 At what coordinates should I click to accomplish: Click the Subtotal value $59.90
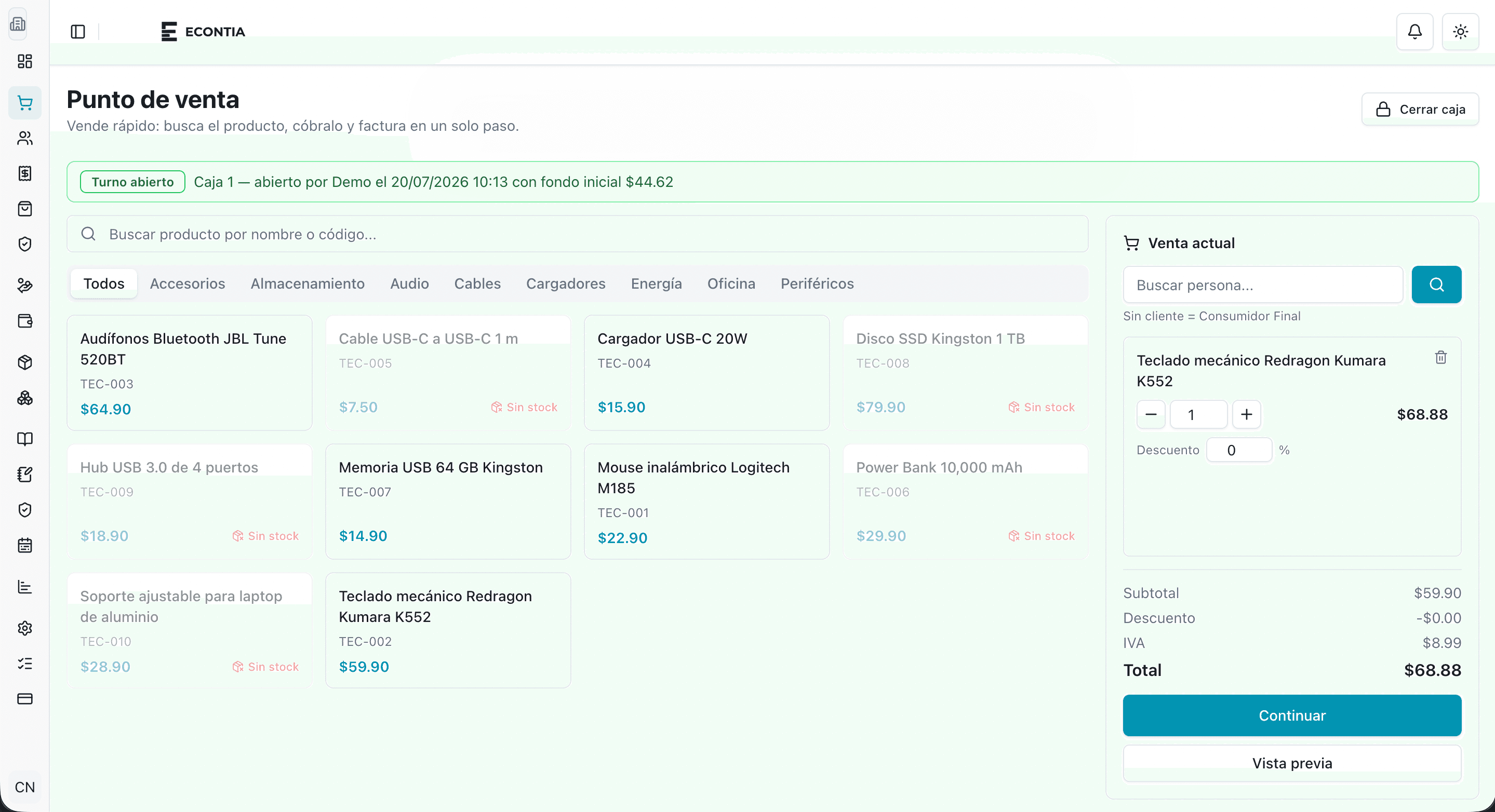point(1437,593)
